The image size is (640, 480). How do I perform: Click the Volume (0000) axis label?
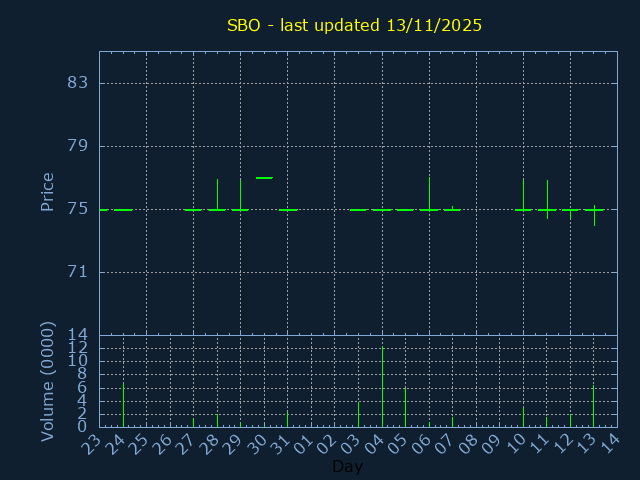(x=47, y=381)
